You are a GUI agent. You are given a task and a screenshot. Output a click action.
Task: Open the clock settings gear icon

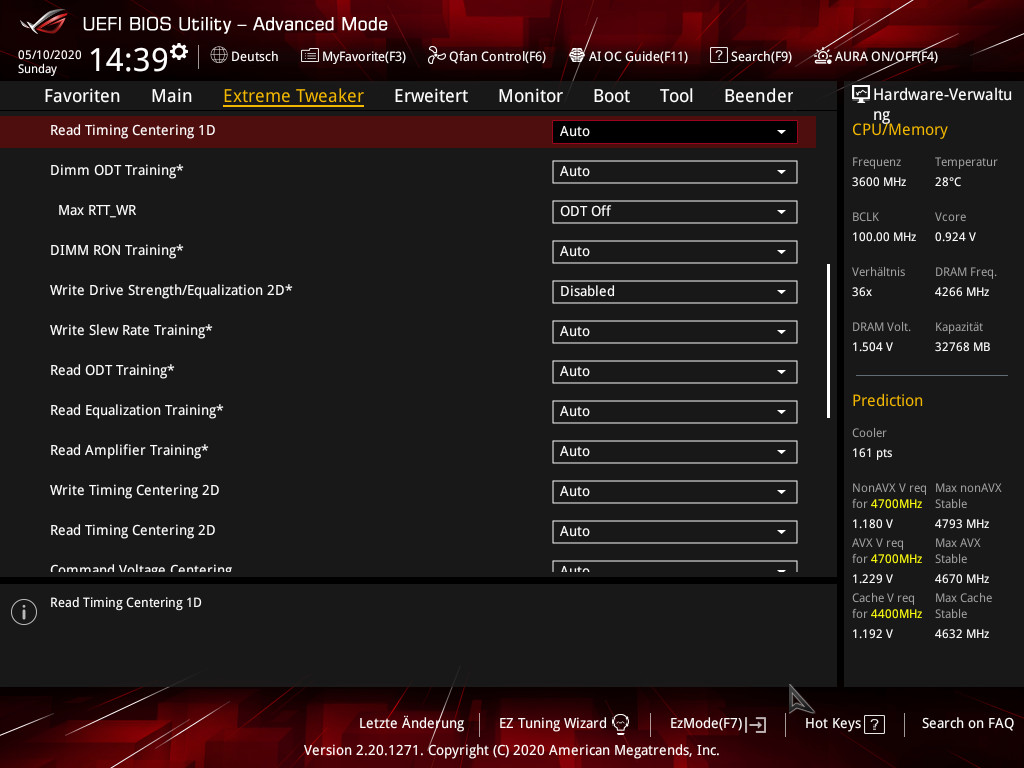[x=179, y=51]
